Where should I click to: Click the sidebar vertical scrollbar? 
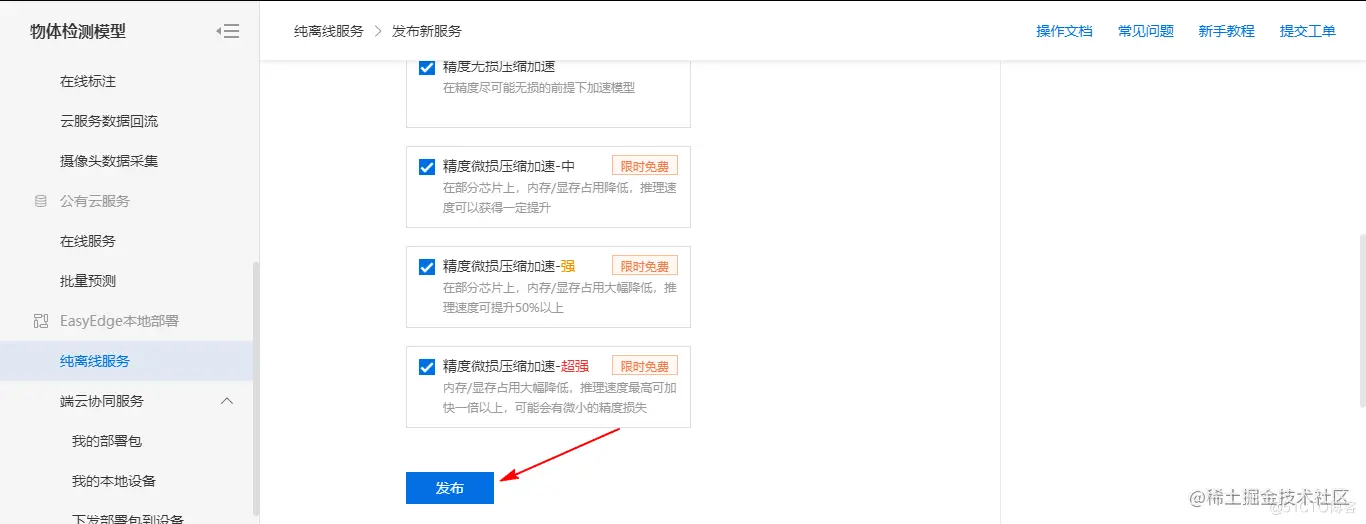(x=256, y=388)
